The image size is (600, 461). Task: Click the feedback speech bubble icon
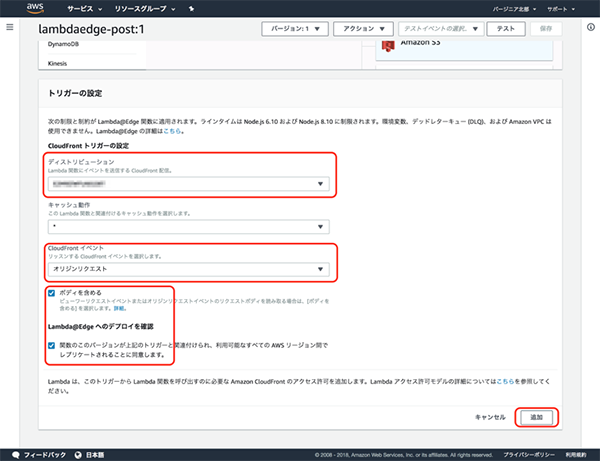pyautogui.click(x=15, y=452)
